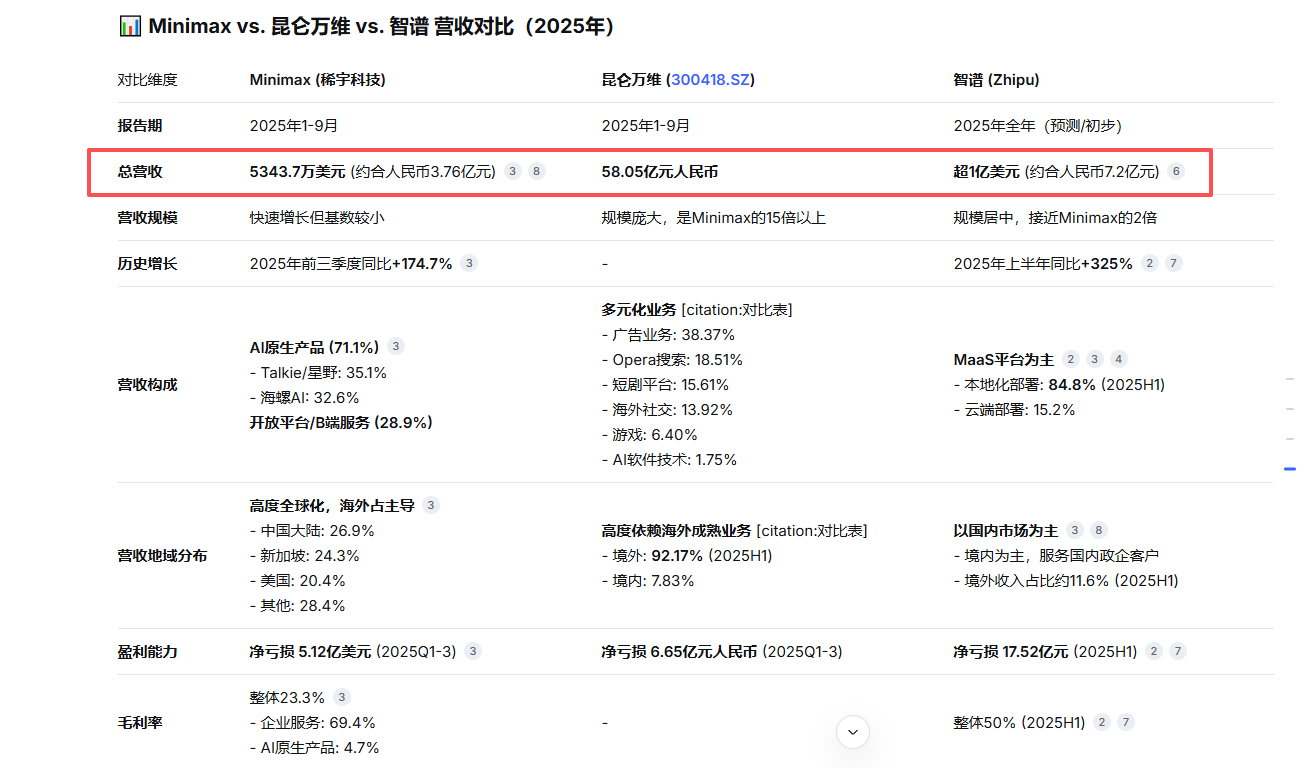Screen dimensions: 1300x768
Task: Open citation 3 beside 整体23.3%
Action: tap(342, 697)
